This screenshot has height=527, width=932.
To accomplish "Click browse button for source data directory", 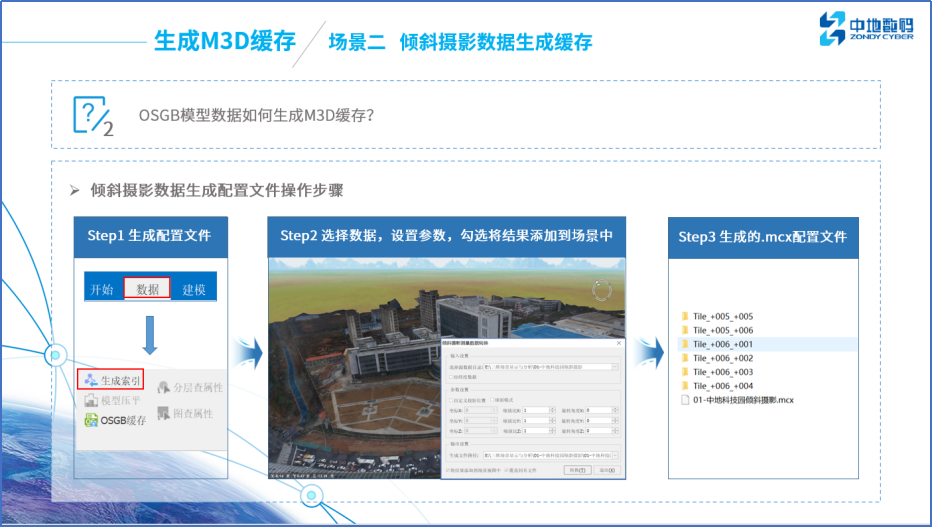I will coord(615,367).
